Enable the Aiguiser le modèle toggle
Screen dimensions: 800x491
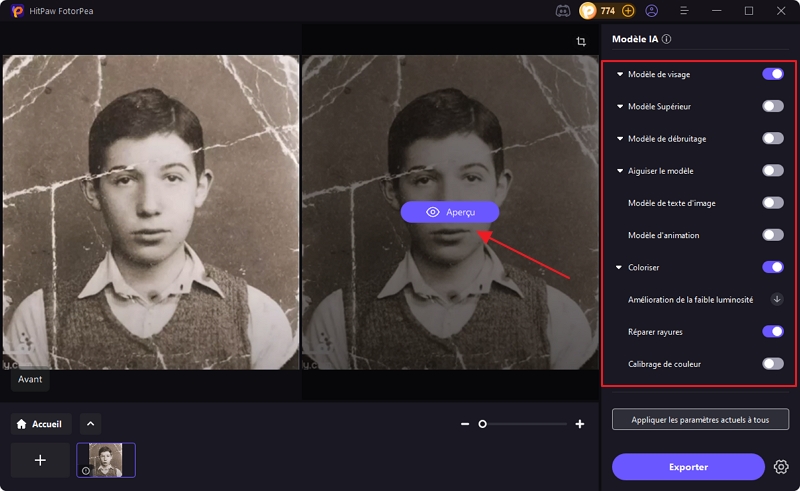pyautogui.click(x=772, y=170)
